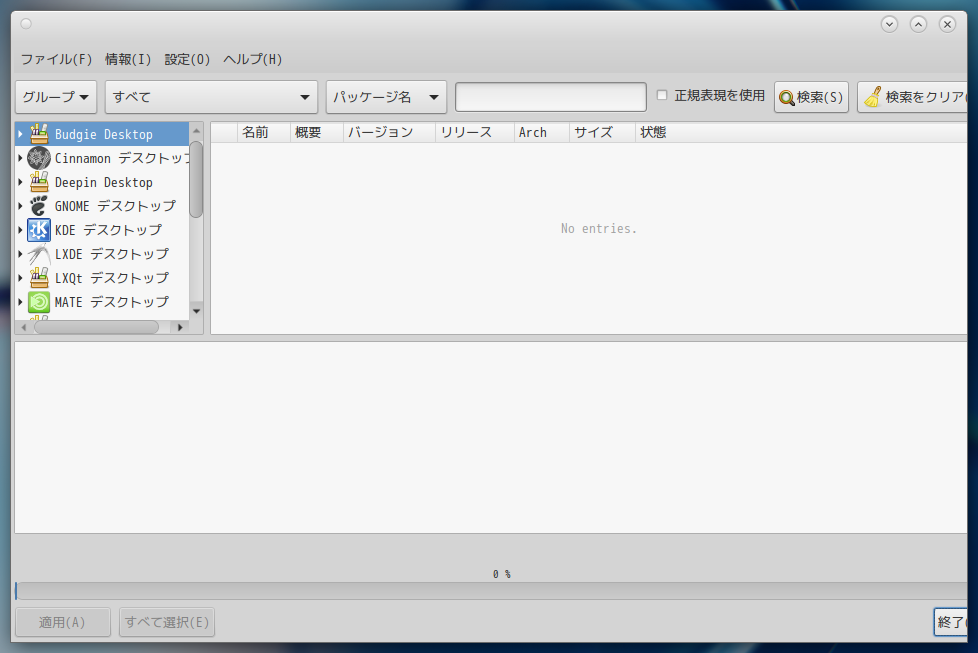Open the すべて filter dropdown
This screenshot has width=978, height=653.
point(211,97)
